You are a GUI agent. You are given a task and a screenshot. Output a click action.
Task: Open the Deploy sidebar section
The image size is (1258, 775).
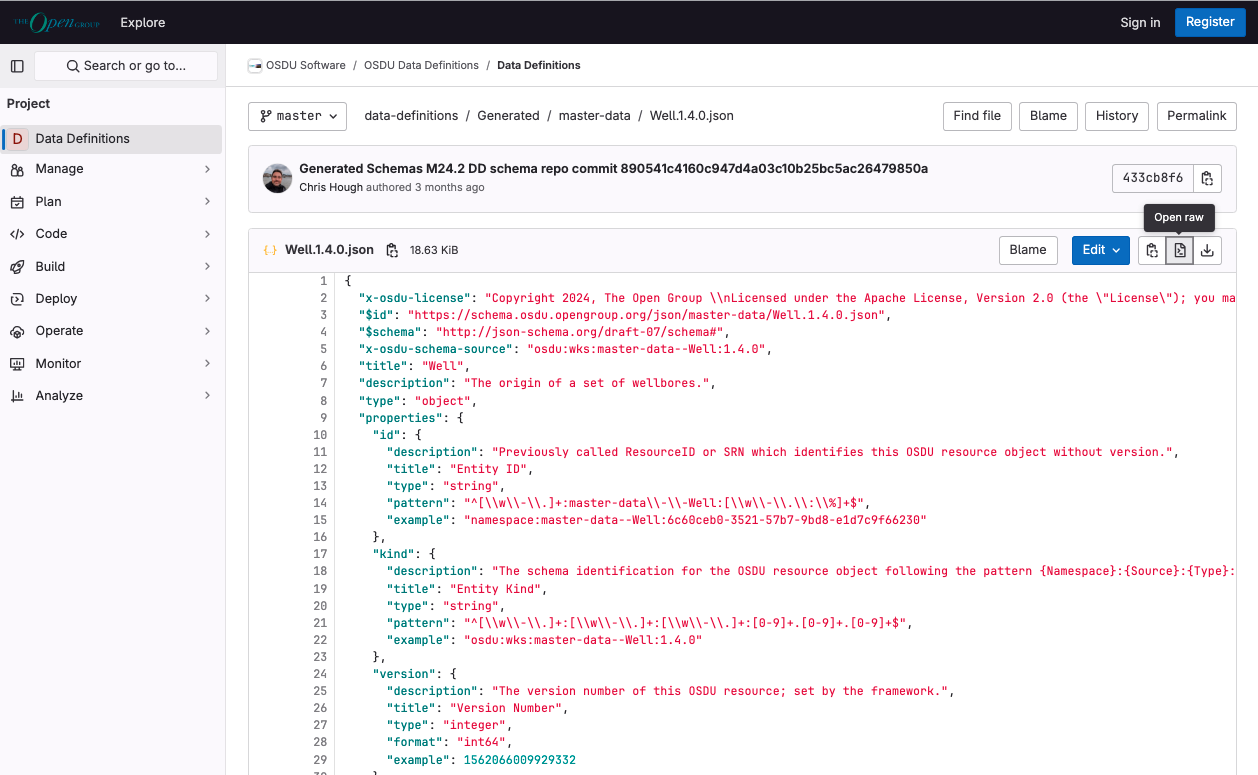pos(111,299)
